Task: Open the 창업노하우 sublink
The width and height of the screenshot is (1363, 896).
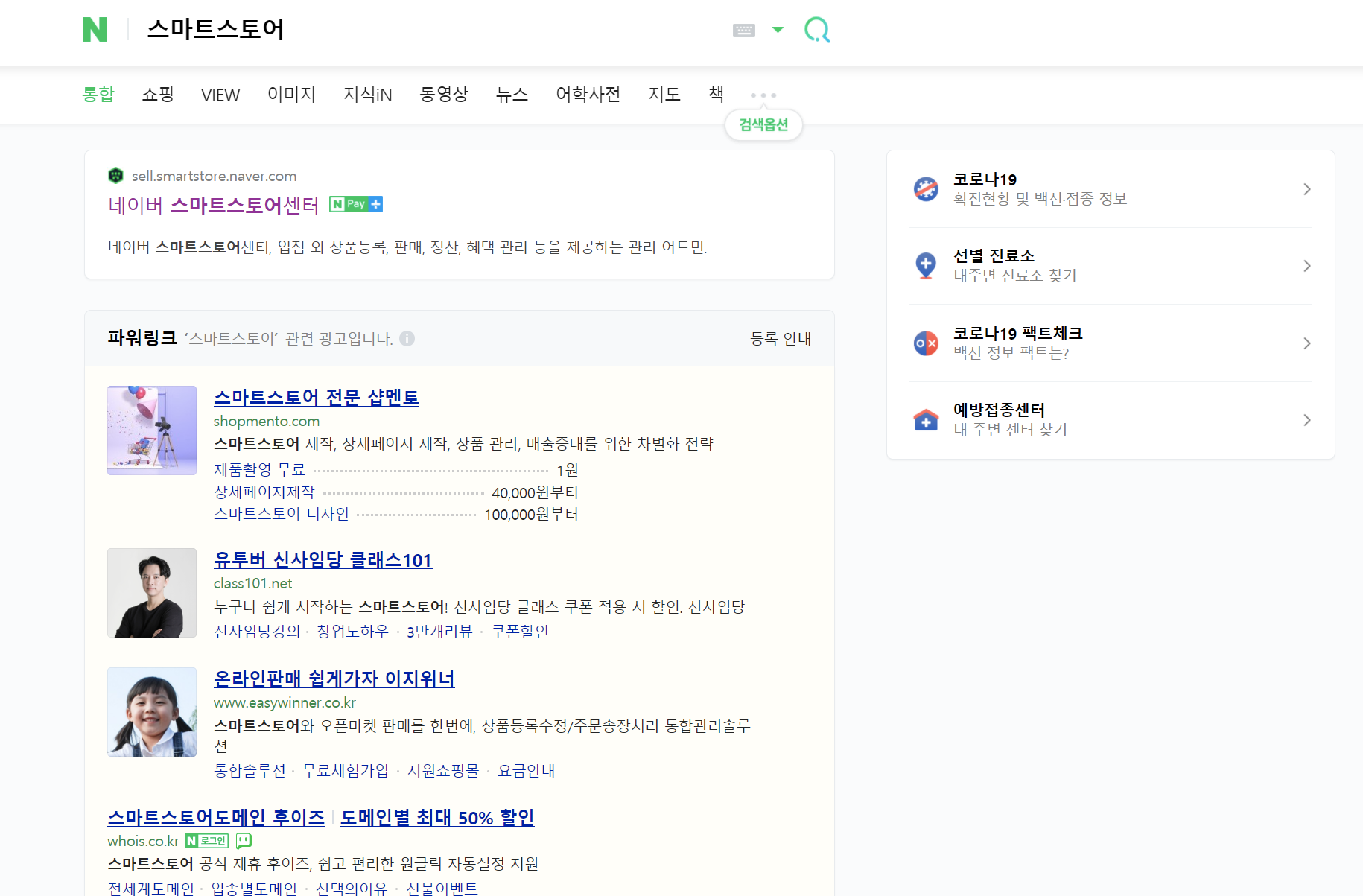Action: 353,632
